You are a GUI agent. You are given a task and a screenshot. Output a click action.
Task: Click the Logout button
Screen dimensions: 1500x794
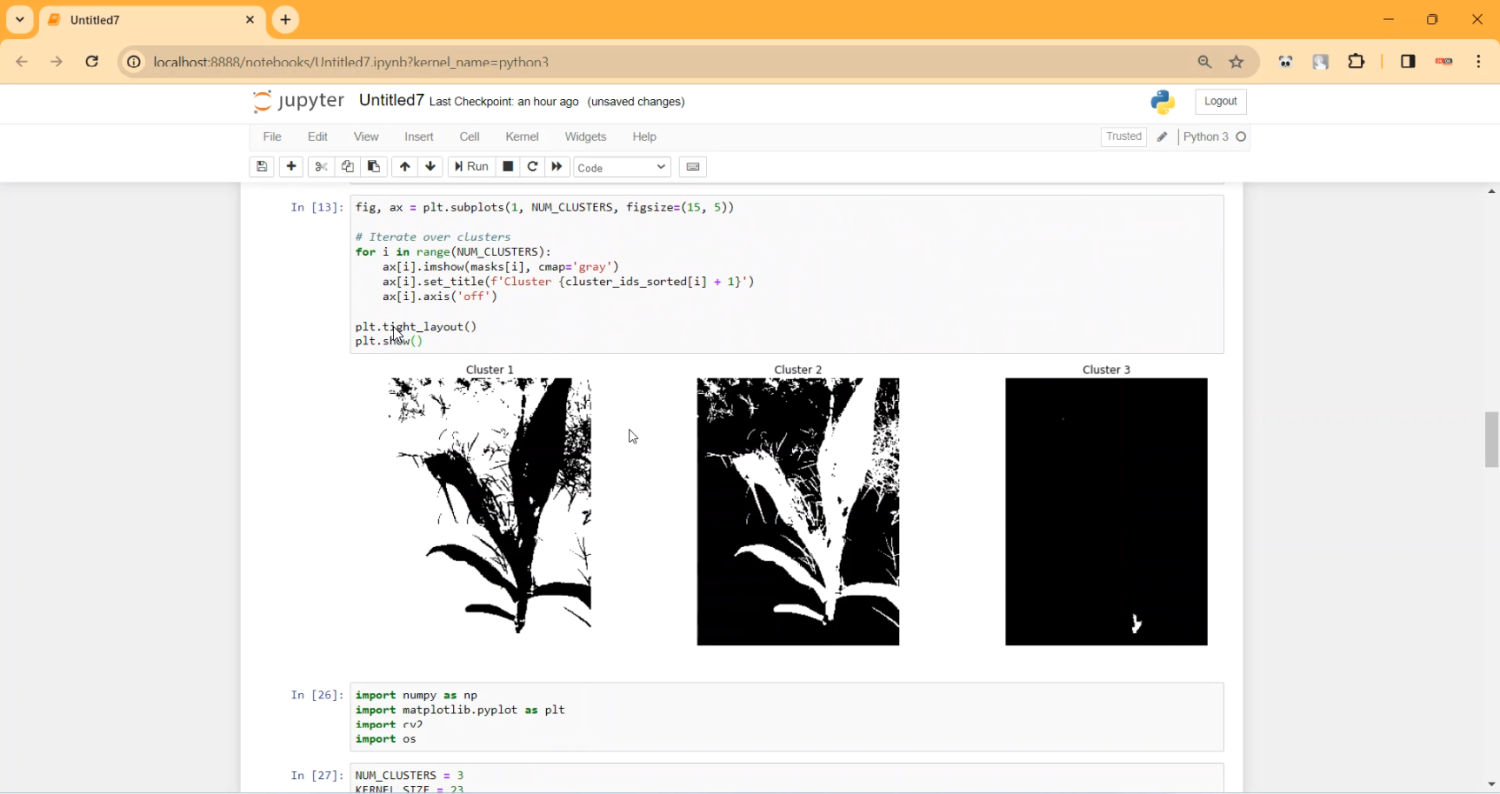[x=1220, y=101]
